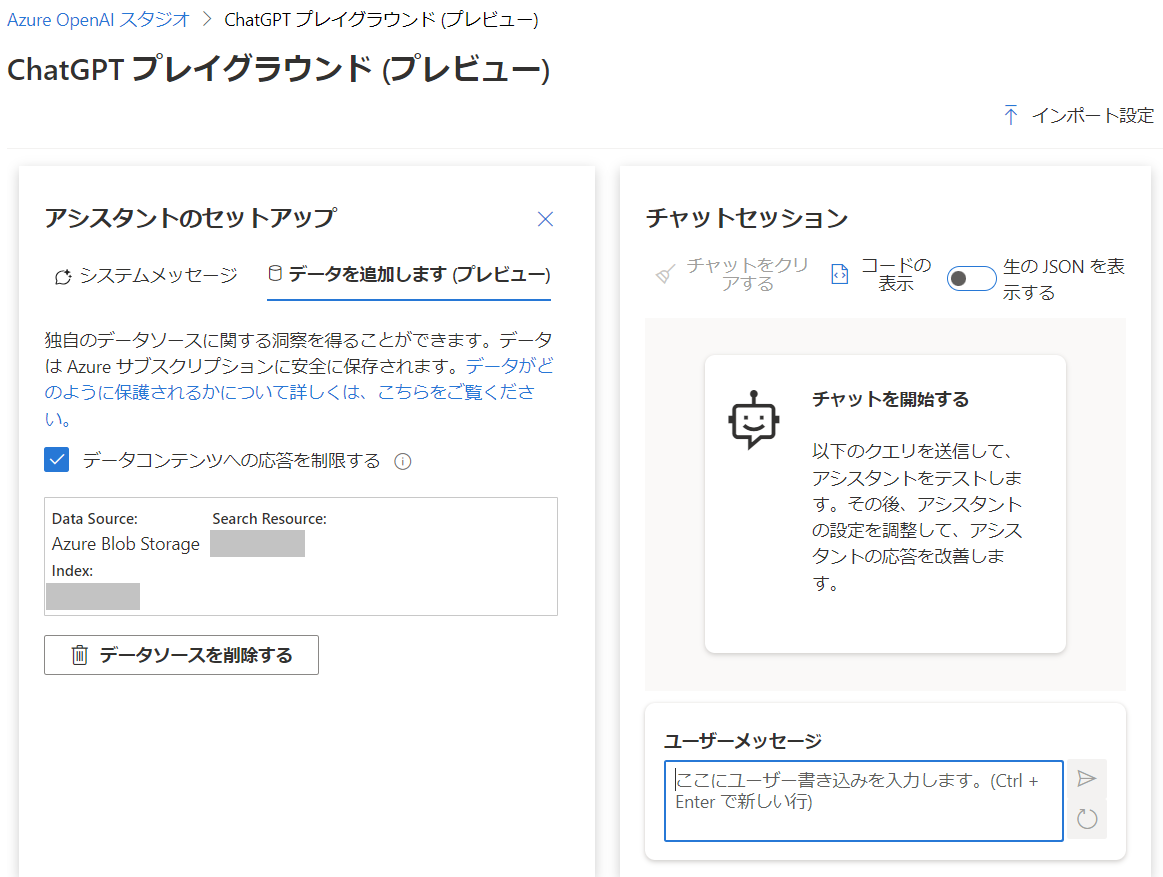Screen dimensions: 1163x877
Task: Click the show code document icon
Action: click(840, 275)
